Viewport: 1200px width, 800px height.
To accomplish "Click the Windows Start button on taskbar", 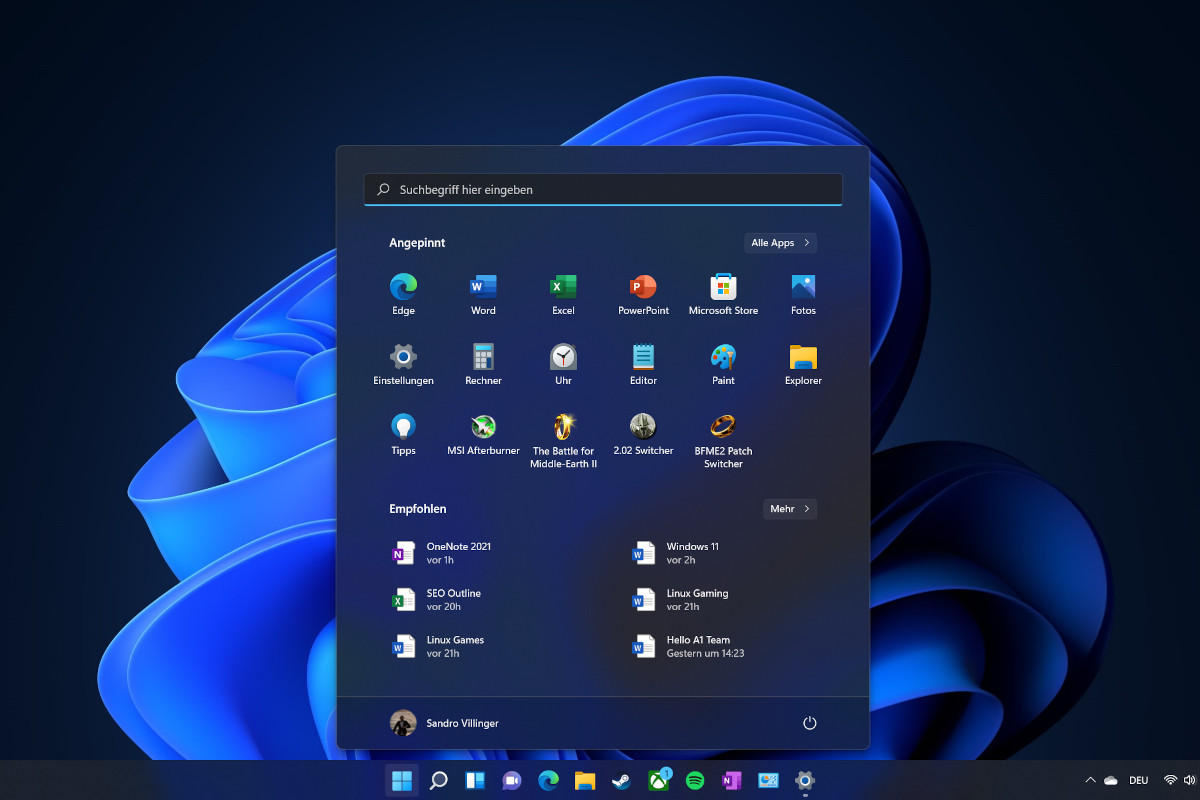I will [x=402, y=780].
